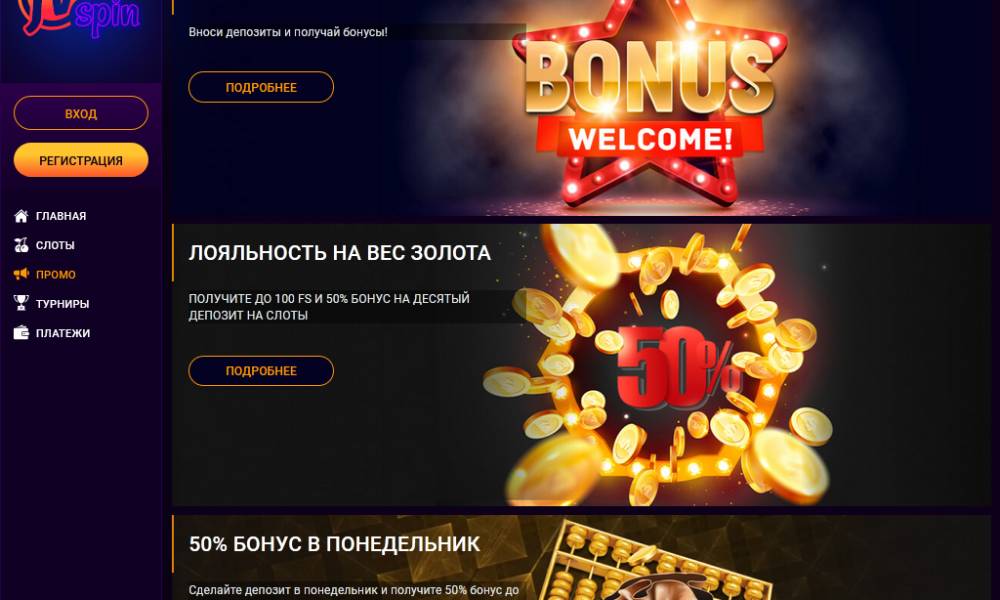
Task: Click the Лояльность на вес золота heading
Action: (x=340, y=253)
